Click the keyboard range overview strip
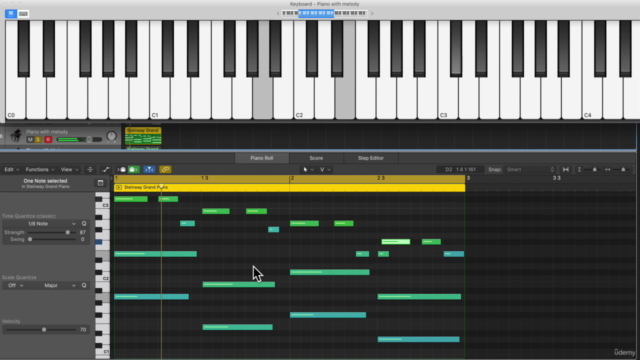The width and height of the screenshot is (640, 360). tap(324, 13)
